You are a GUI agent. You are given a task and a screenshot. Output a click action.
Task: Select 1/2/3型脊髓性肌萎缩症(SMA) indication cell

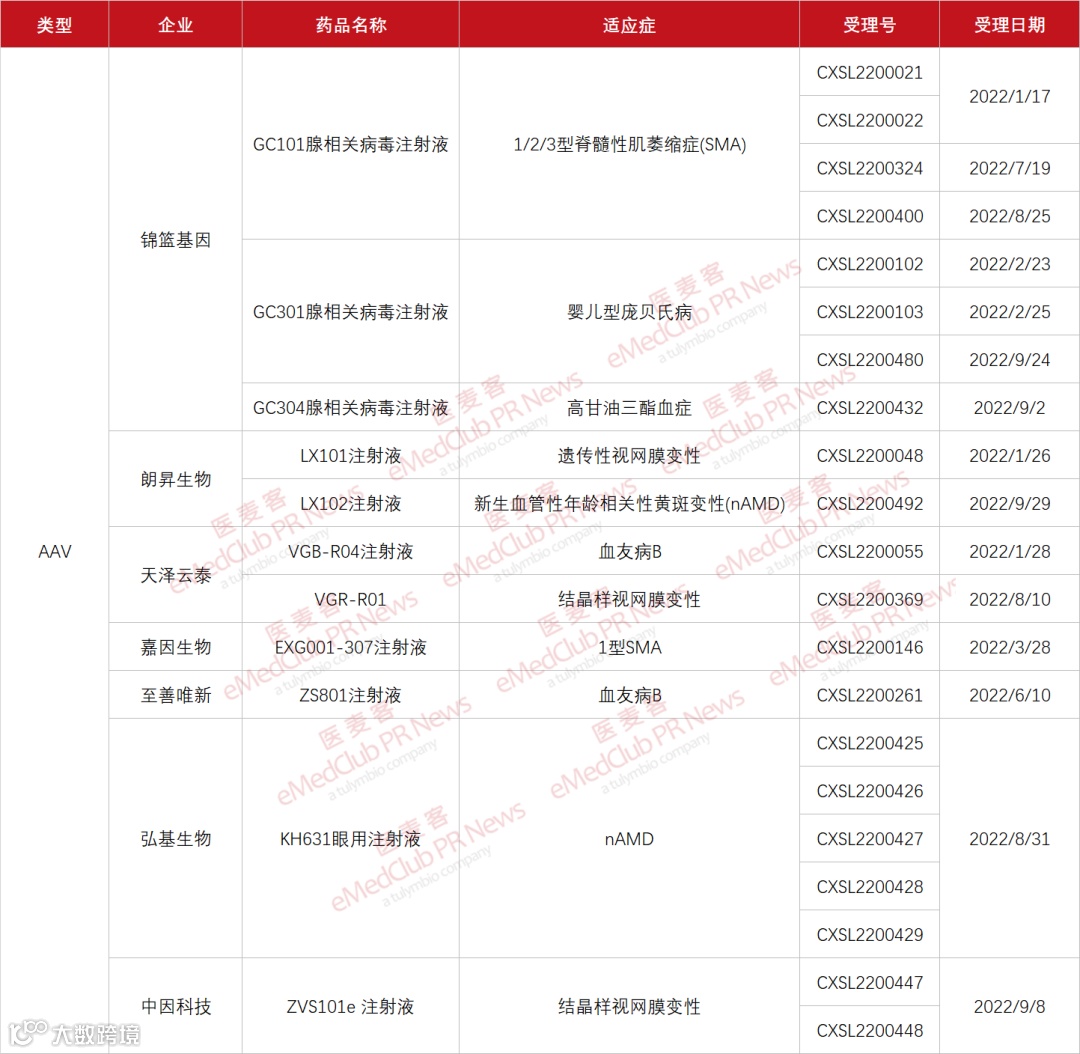pos(629,144)
